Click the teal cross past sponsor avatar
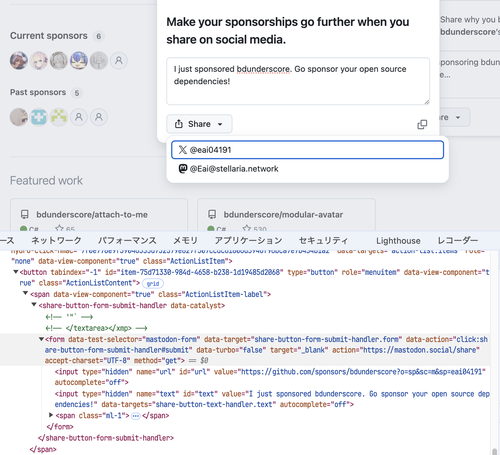The image size is (500, 455). (39, 117)
